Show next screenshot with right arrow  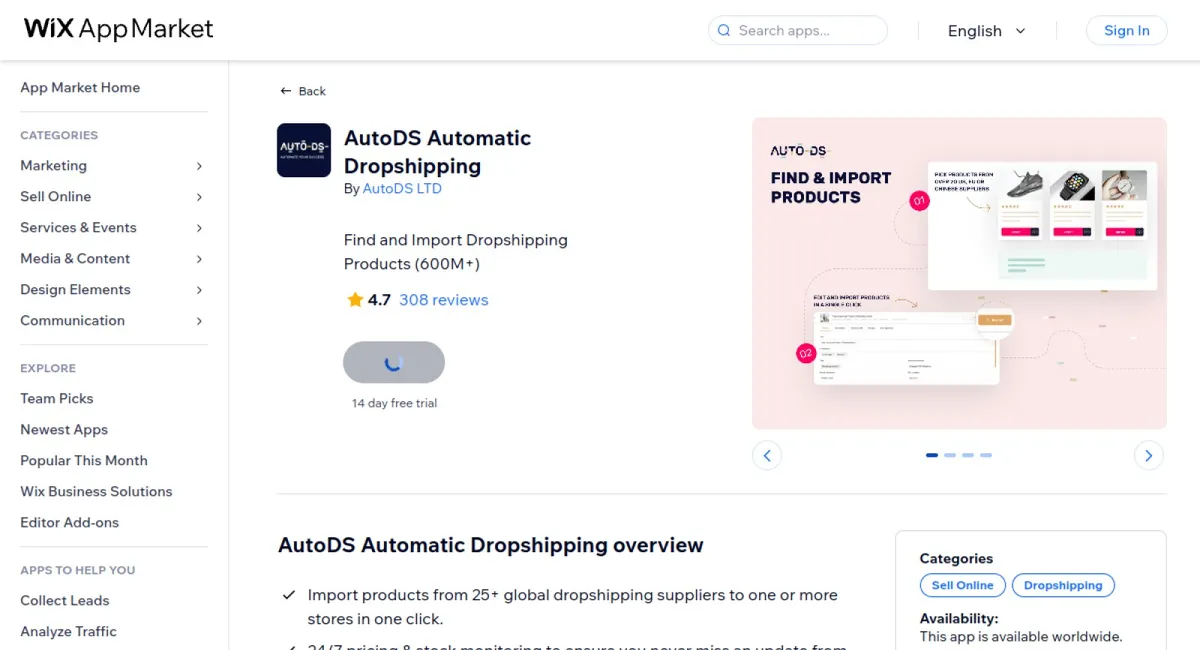(1149, 455)
